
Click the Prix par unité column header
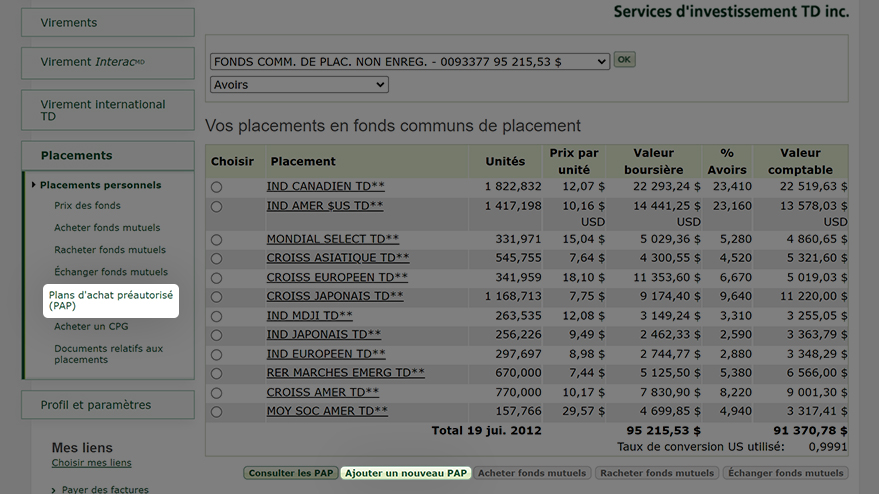[x=574, y=161]
